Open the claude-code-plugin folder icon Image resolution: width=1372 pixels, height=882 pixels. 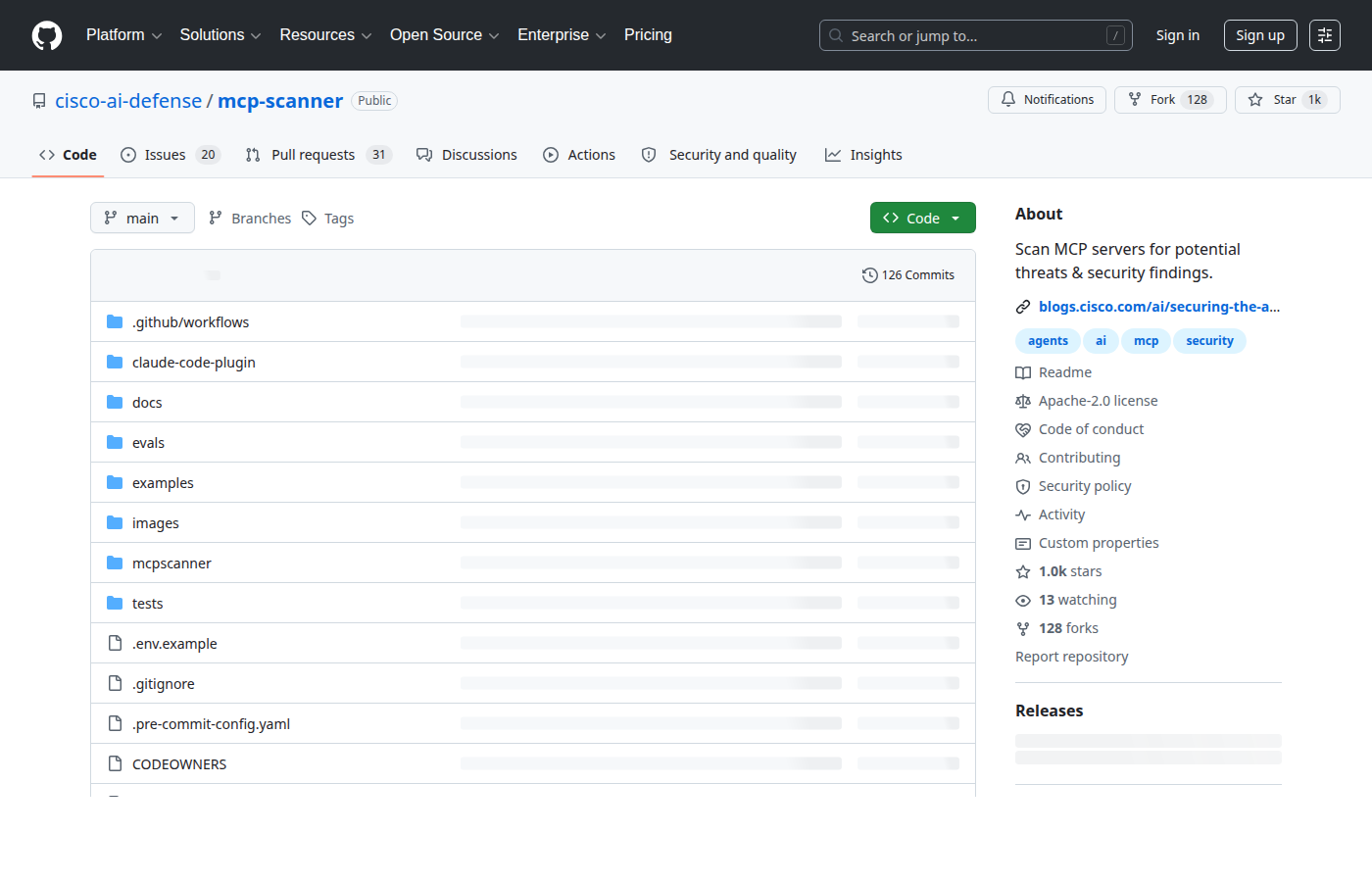pyautogui.click(x=115, y=362)
